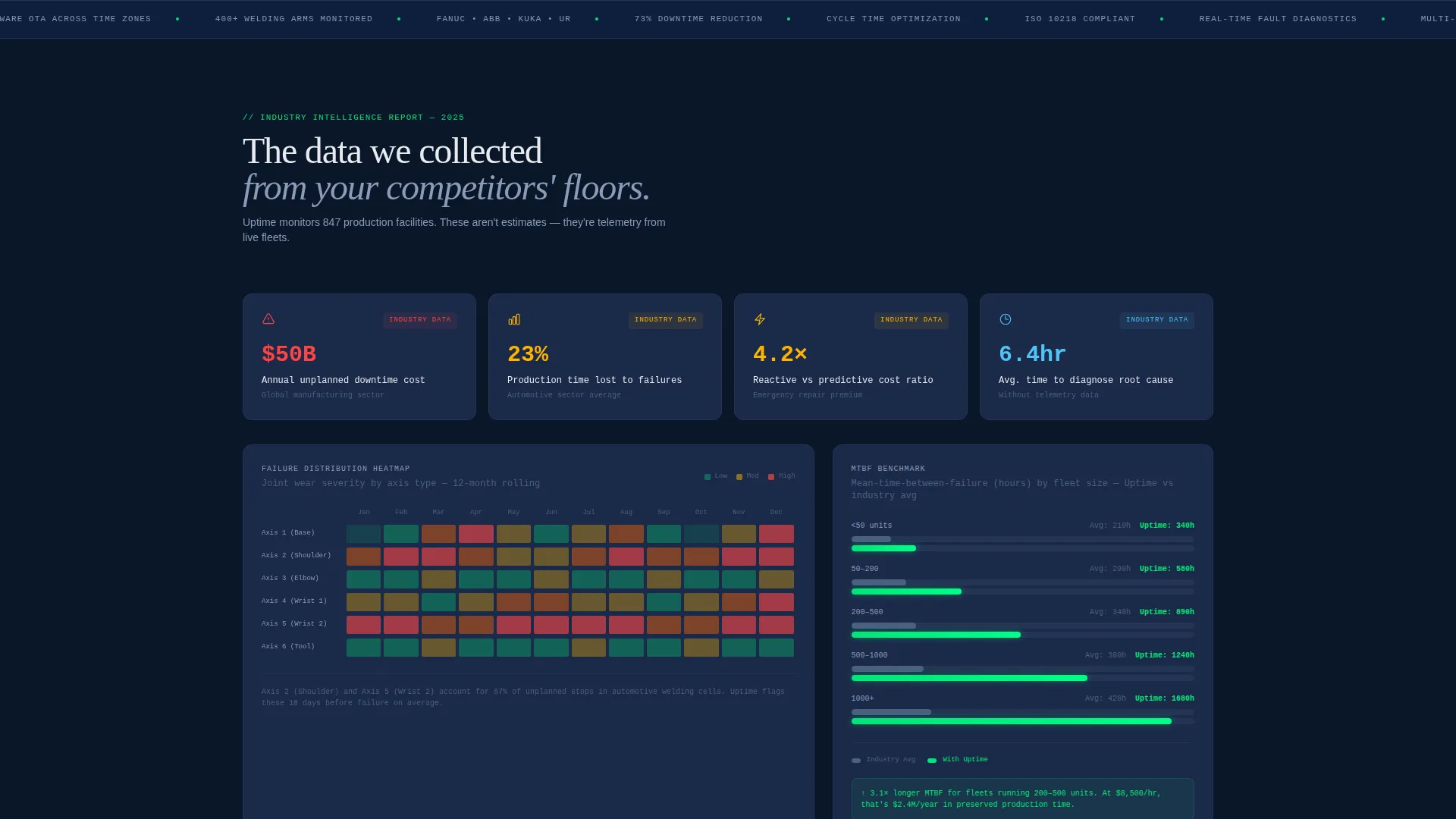The width and height of the screenshot is (1456, 819).
Task: Click the Axis 1 (Base) January heatmap cell
Action: click(x=364, y=534)
